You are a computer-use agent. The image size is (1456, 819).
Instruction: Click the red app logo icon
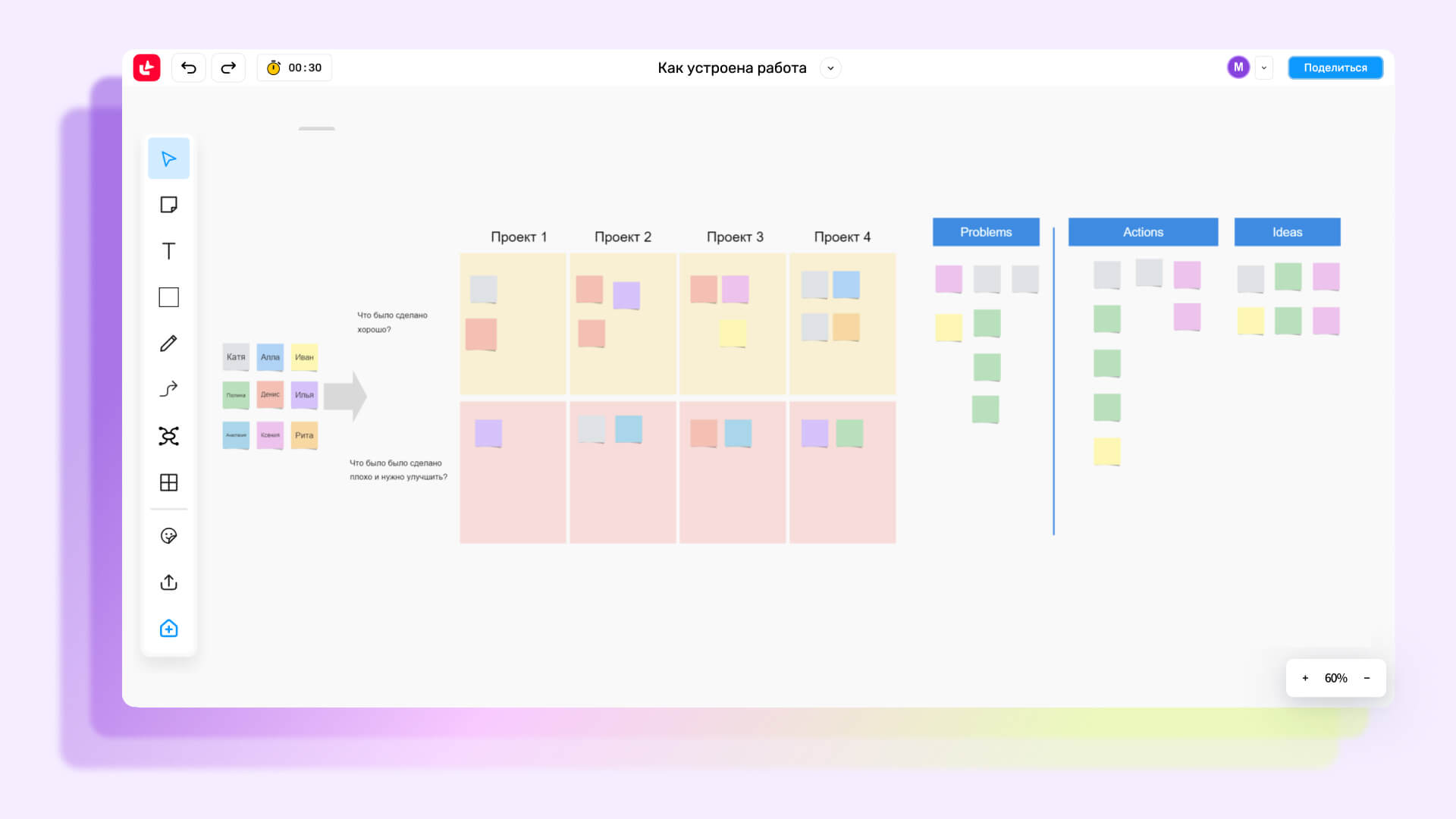pyautogui.click(x=146, y=67)
